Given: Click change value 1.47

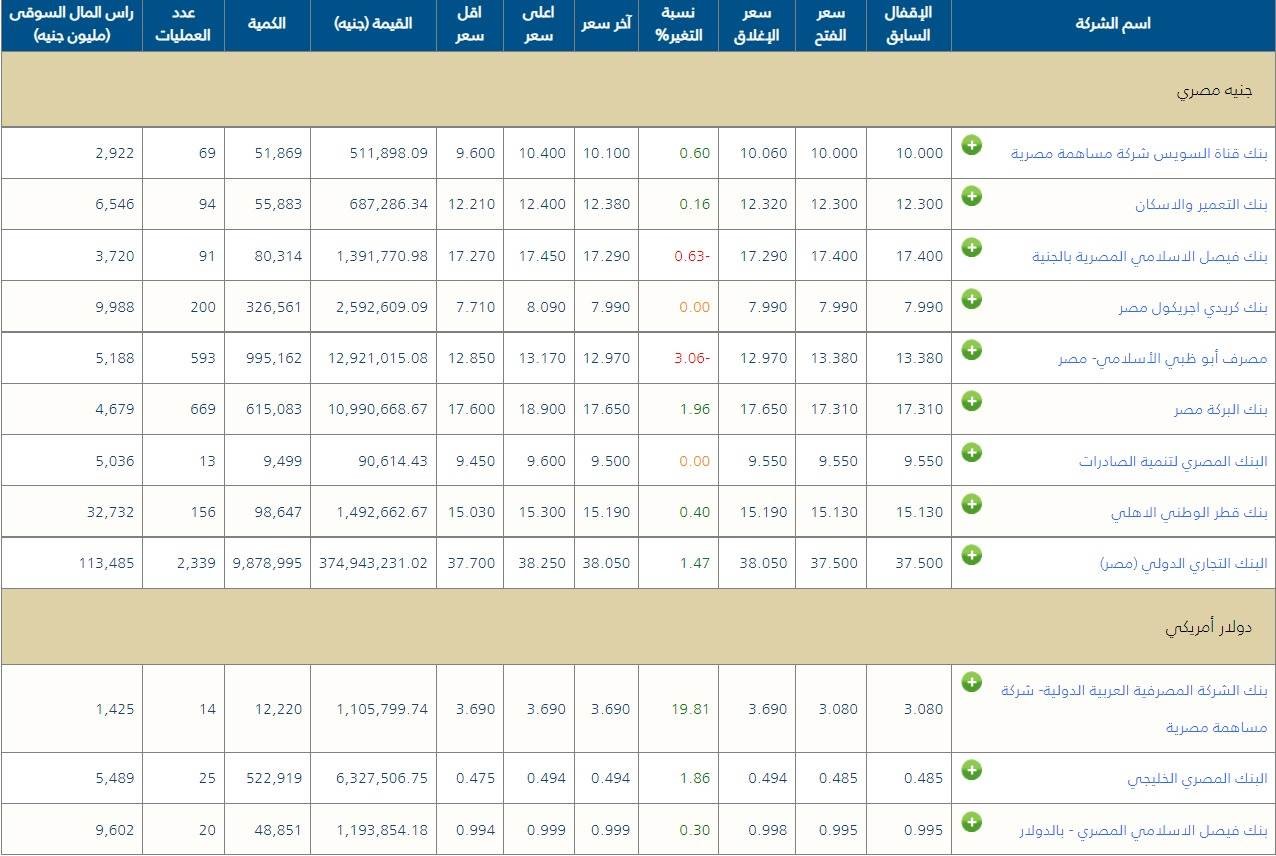Looking at the screenshot, I should pyautogui.click(x=695, y=563).
